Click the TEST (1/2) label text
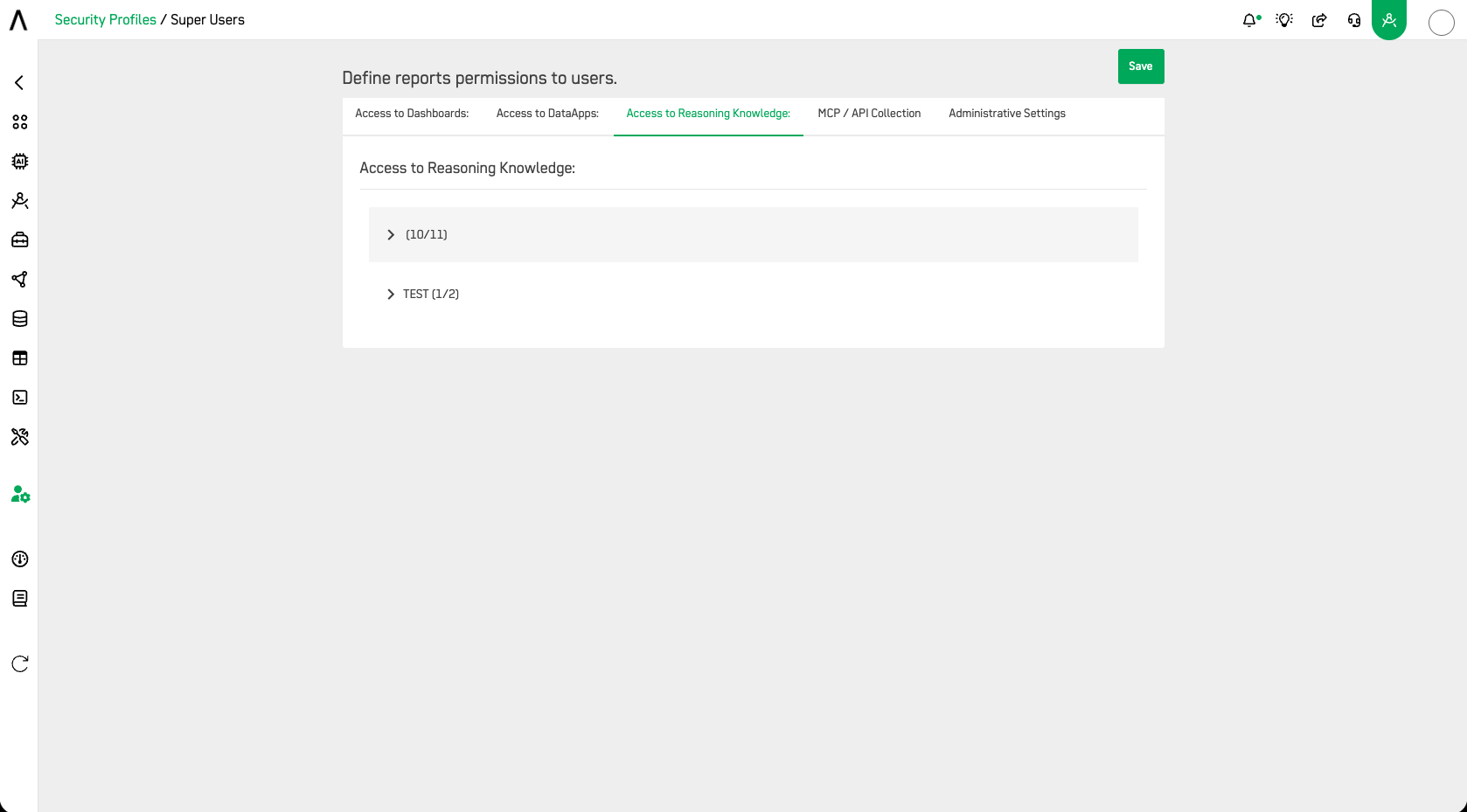 [x=431, y=295]
